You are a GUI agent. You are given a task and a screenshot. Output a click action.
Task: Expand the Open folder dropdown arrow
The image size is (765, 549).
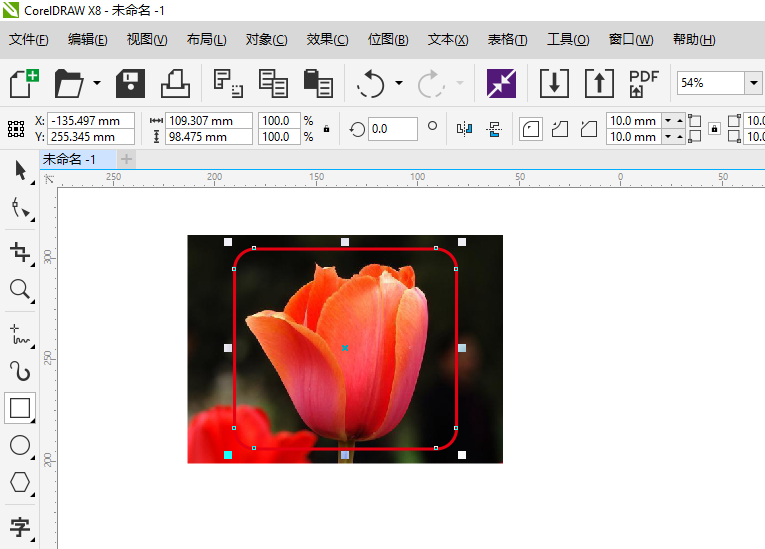pos(97,83)
